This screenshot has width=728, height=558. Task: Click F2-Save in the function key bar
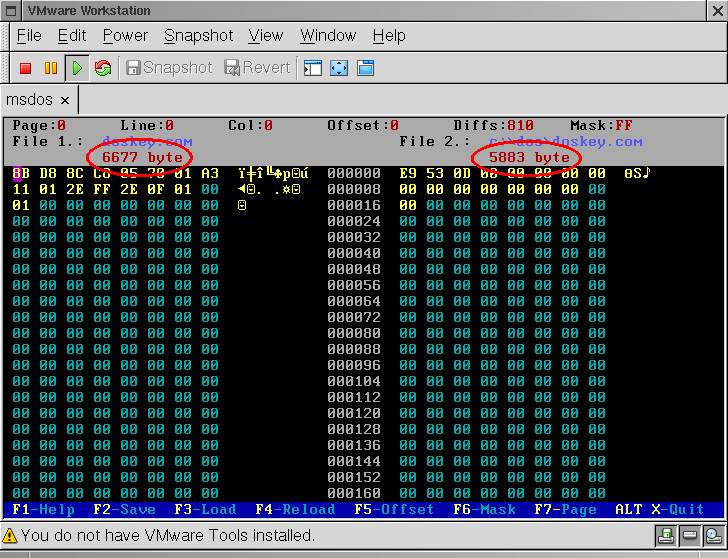point(124,510)
